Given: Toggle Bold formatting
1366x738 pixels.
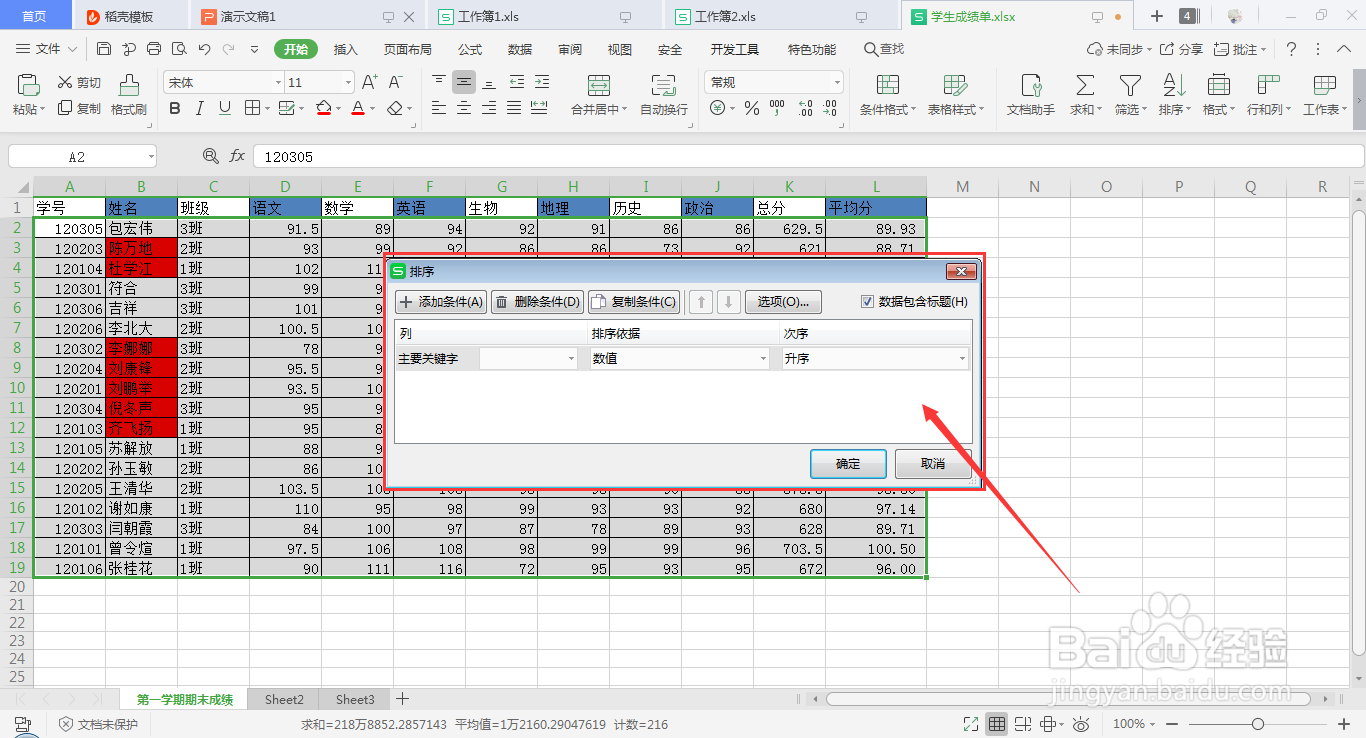Looking at the screenshot, I should [x=175, y=108].
